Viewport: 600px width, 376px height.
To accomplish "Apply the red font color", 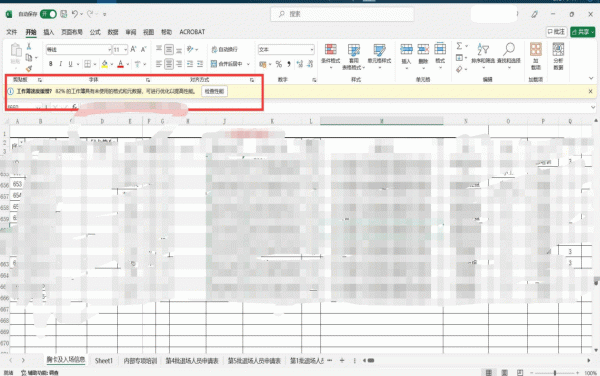I will (x=121, y=64).
